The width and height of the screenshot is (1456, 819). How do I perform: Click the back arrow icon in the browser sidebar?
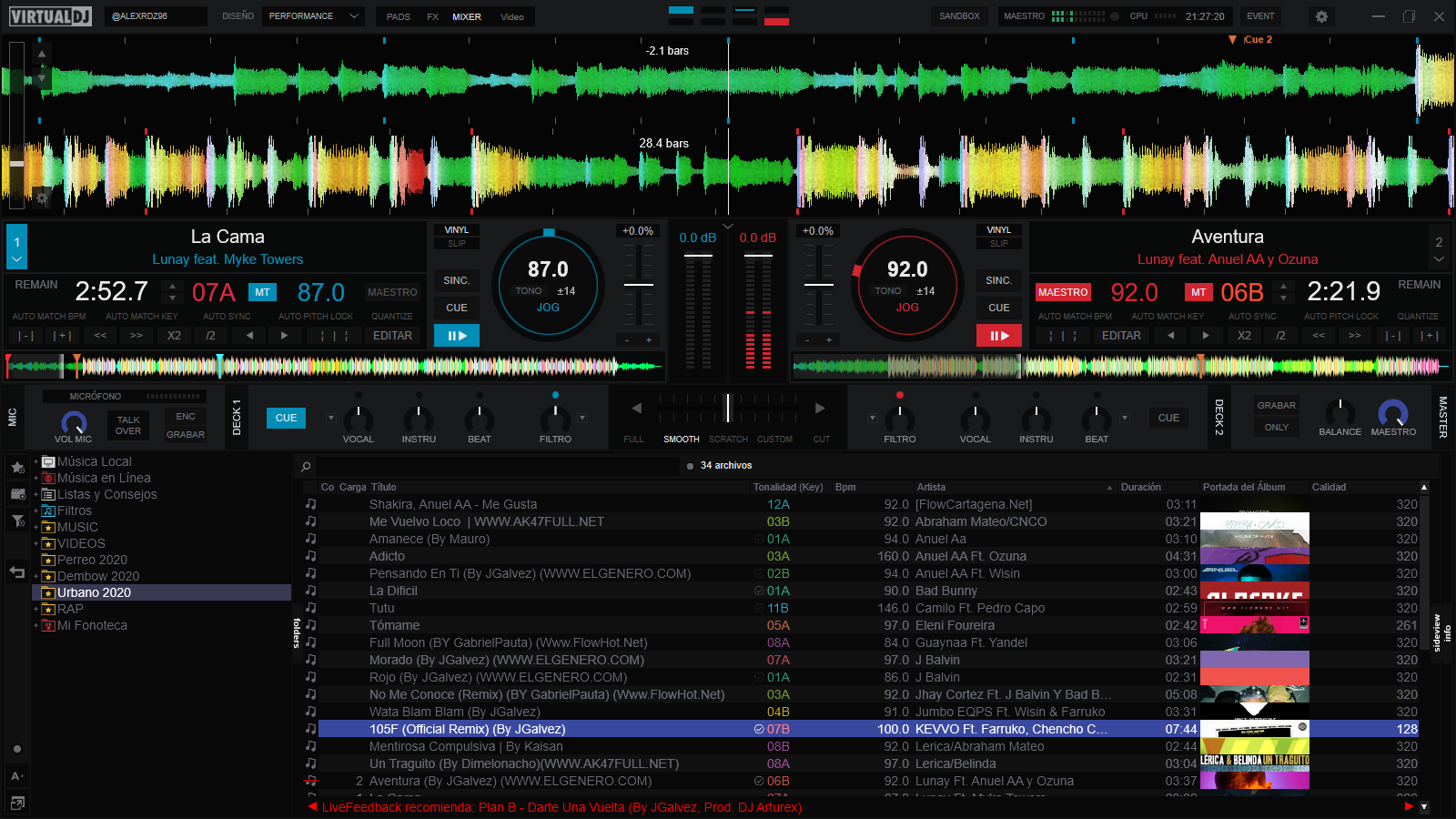pyautogui.click(x=17, y=572)
